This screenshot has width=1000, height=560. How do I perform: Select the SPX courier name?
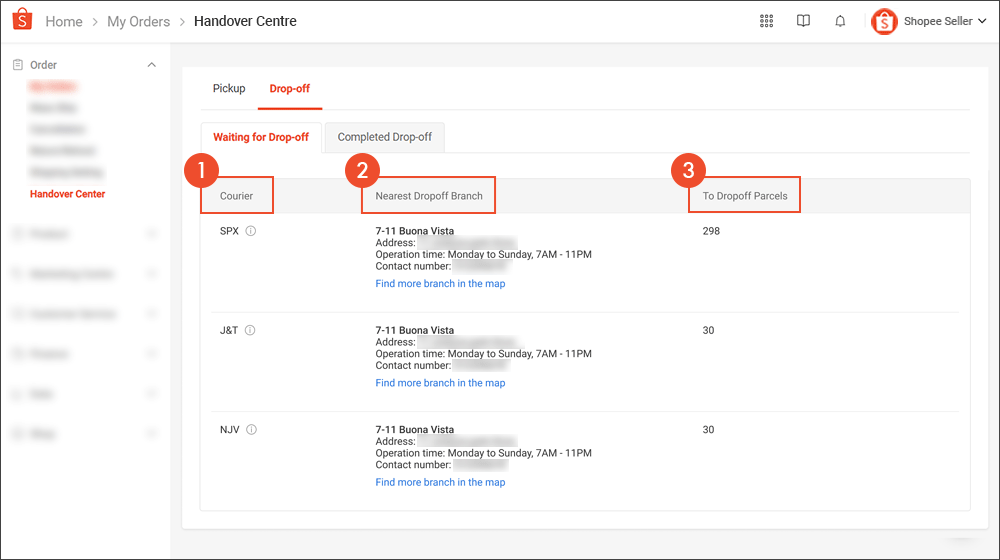(229, 231)
